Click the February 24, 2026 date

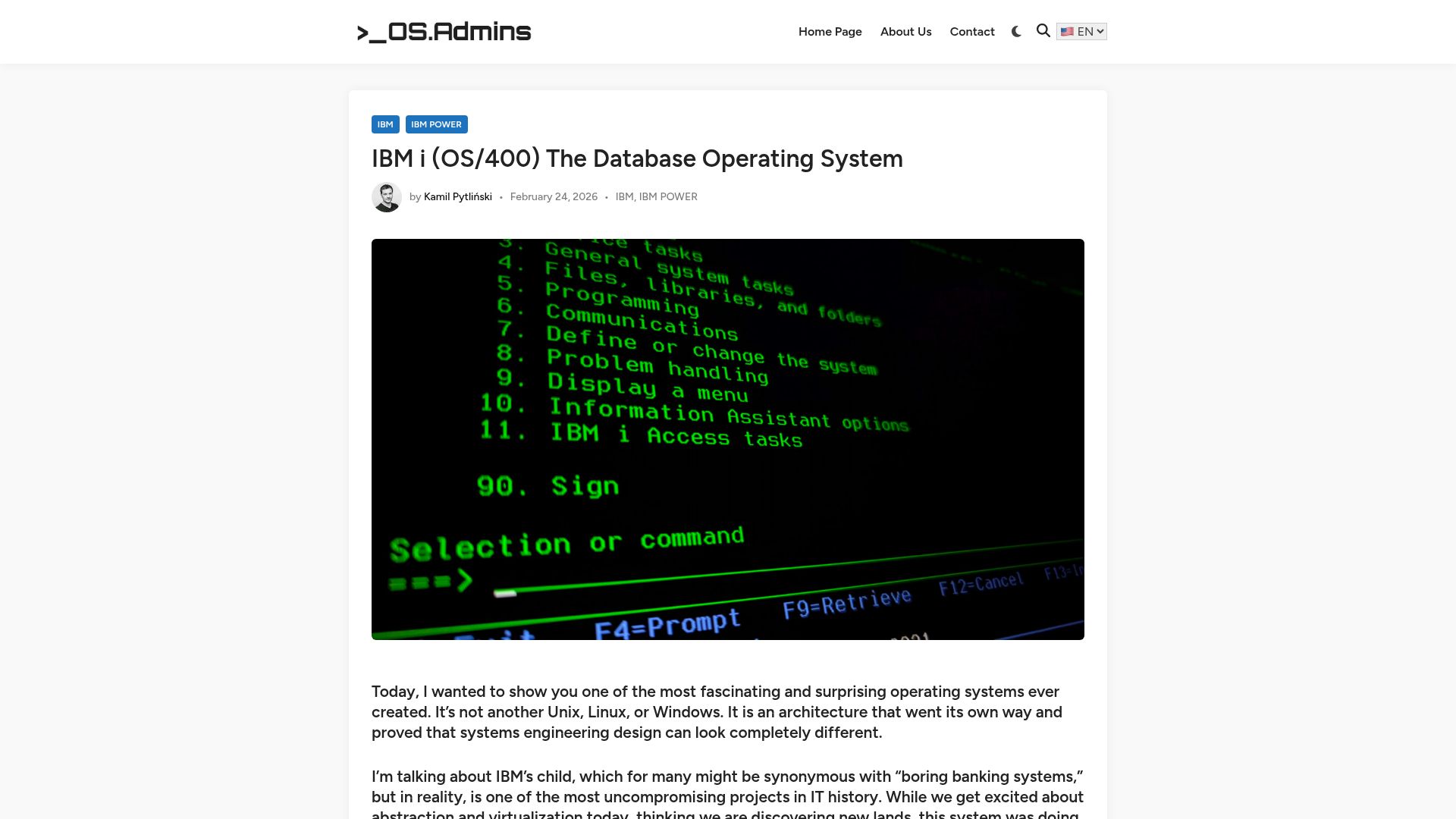coord(554,197)
